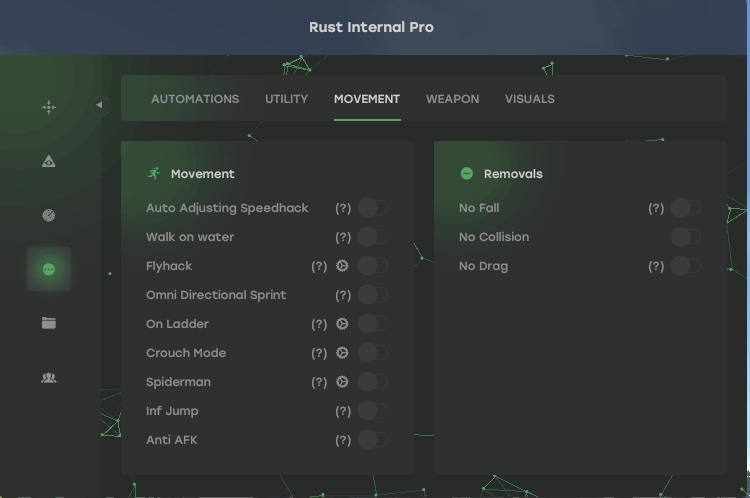Open Flyhack settings gear
The width and height of the screenshot is (750, 498).
coord(343,266)
